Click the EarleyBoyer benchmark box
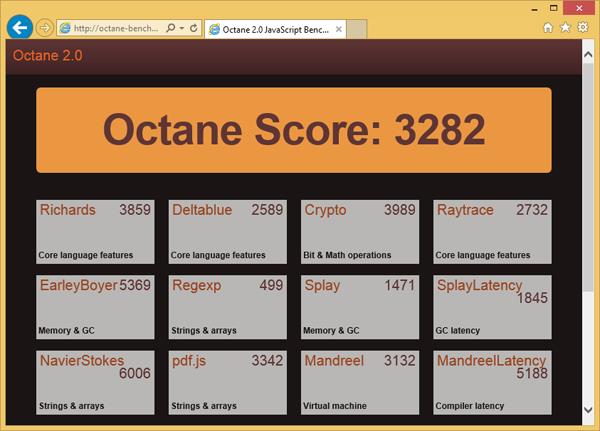Screen dimensions: 600x431 coord(95,307)
